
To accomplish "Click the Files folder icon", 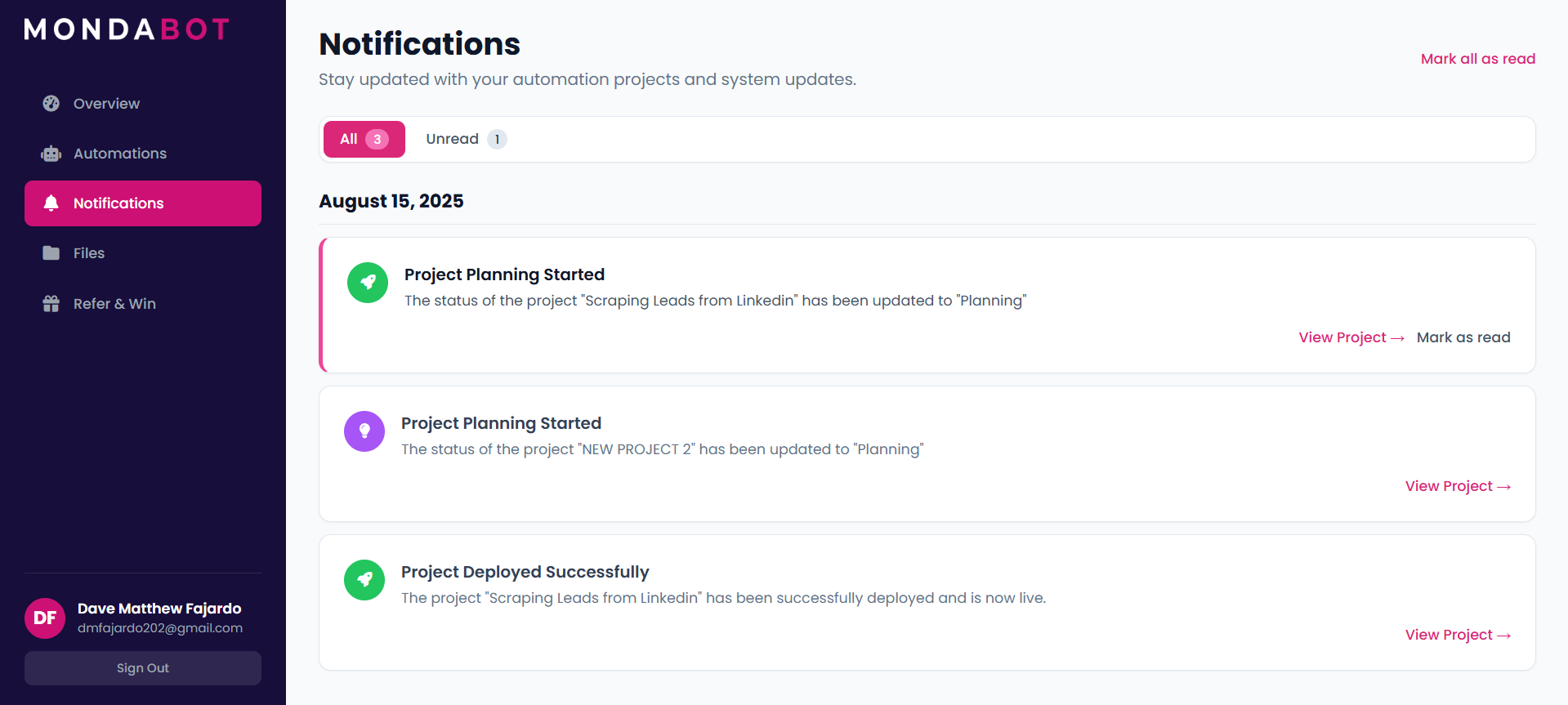I will pyautogui.click(x=51, y=253).
